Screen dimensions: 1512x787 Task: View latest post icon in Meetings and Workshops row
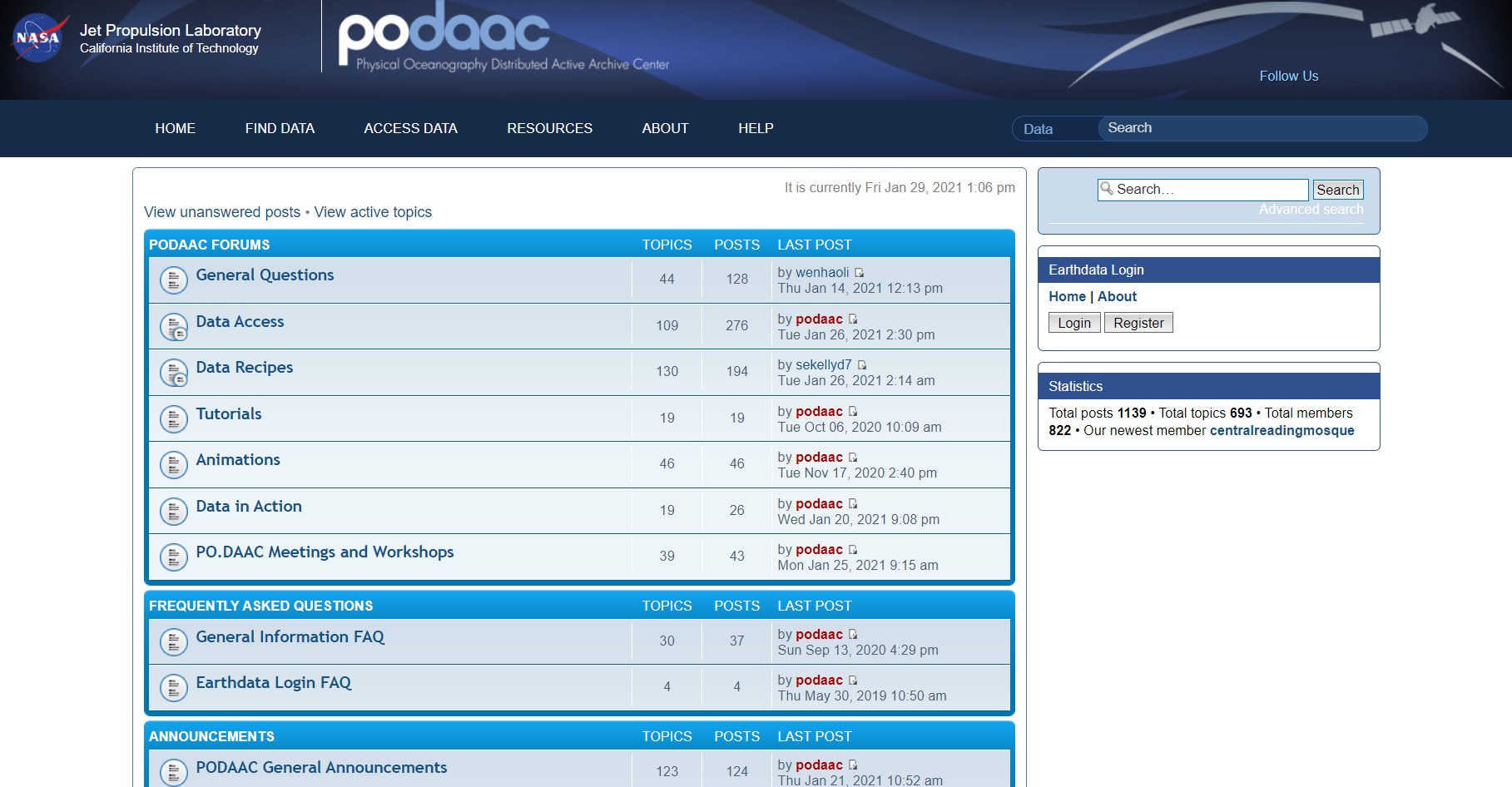coord(853,550)
